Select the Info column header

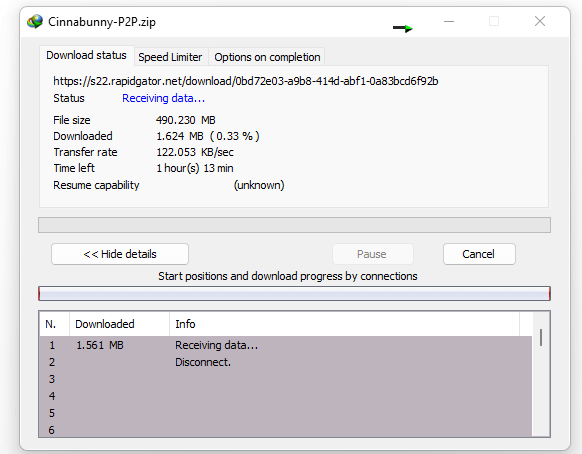[344, 324]
